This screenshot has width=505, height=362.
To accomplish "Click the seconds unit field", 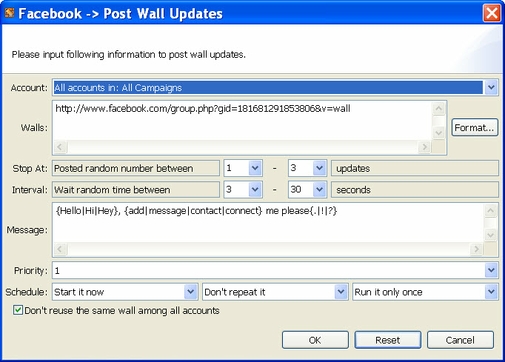I will [x=415, y=190].
